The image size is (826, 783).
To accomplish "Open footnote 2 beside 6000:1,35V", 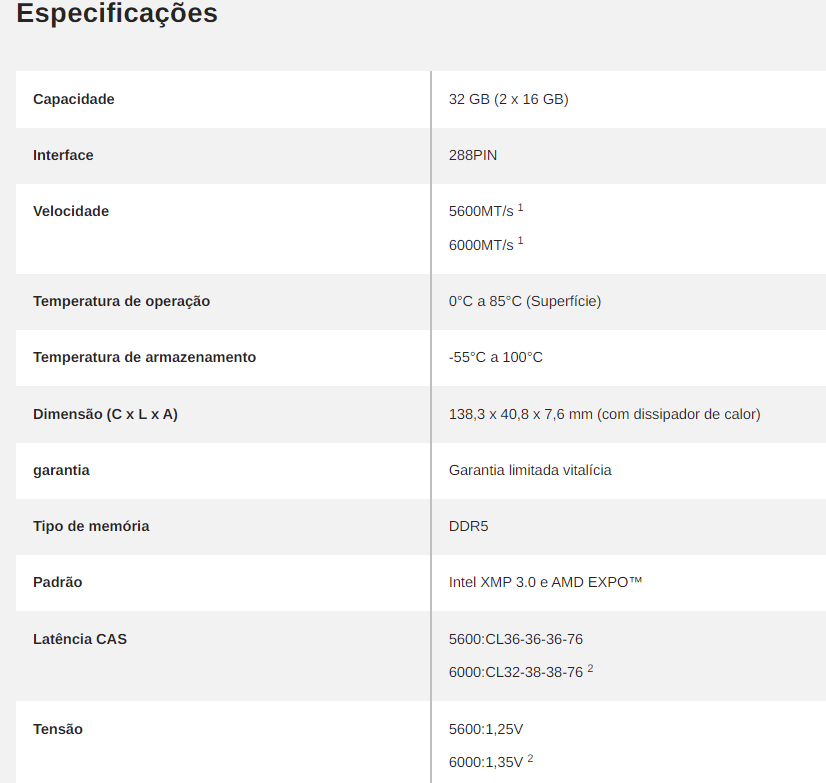I will [530, 758].
